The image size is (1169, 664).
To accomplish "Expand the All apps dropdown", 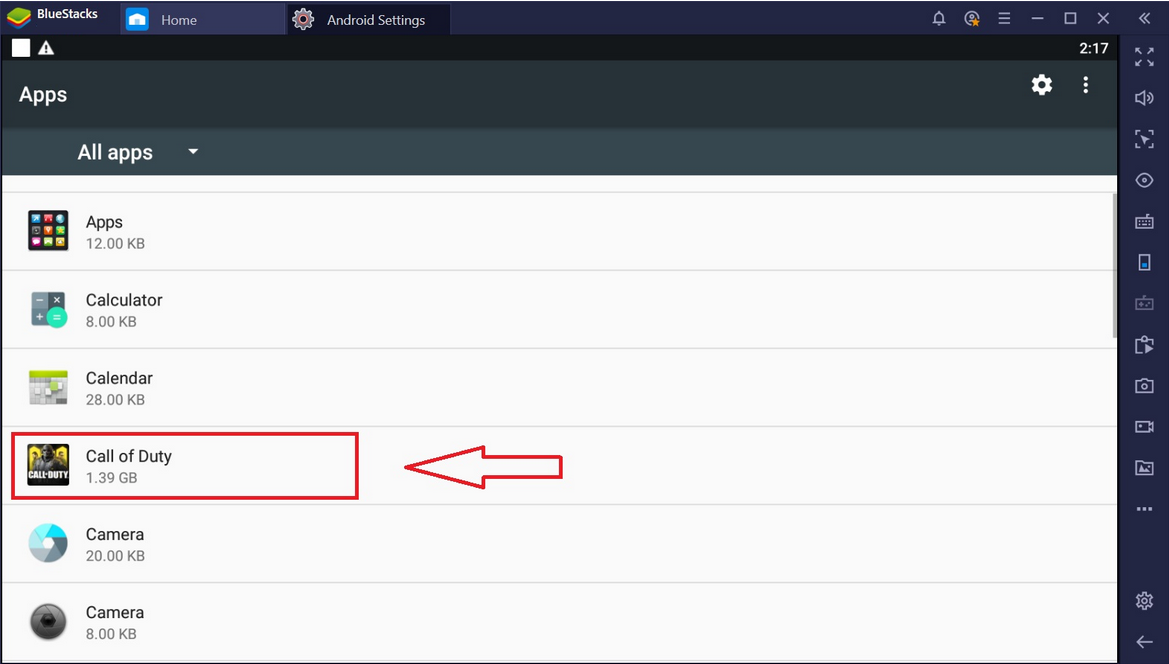I will pyautogui.click(x=139, y=152).
